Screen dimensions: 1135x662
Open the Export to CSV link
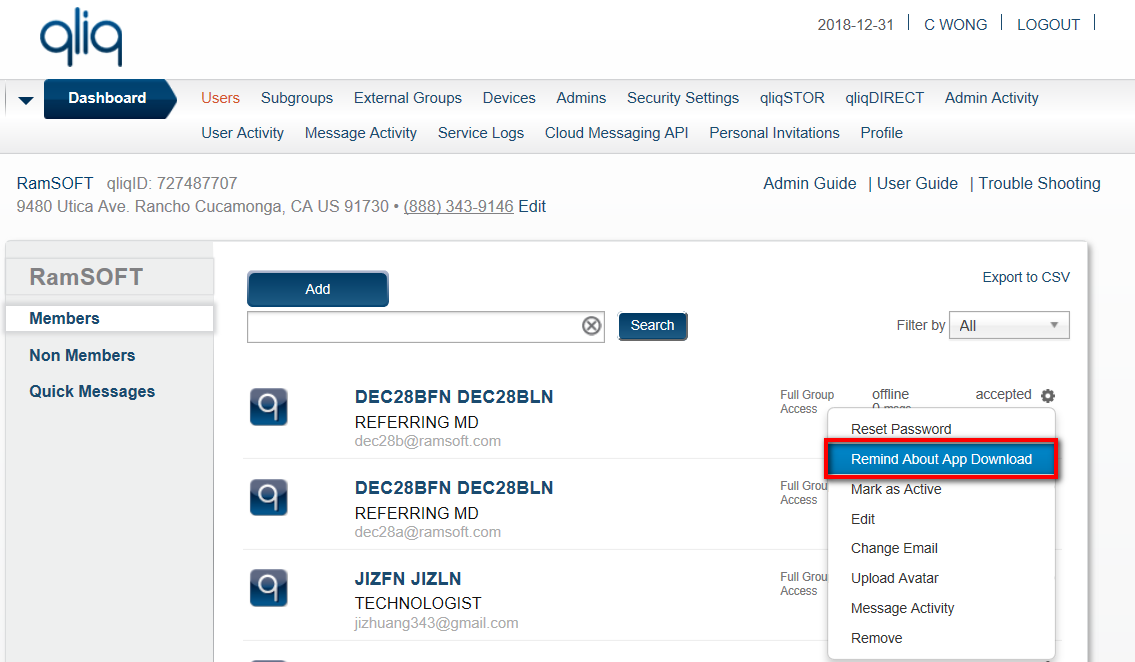1025,277
